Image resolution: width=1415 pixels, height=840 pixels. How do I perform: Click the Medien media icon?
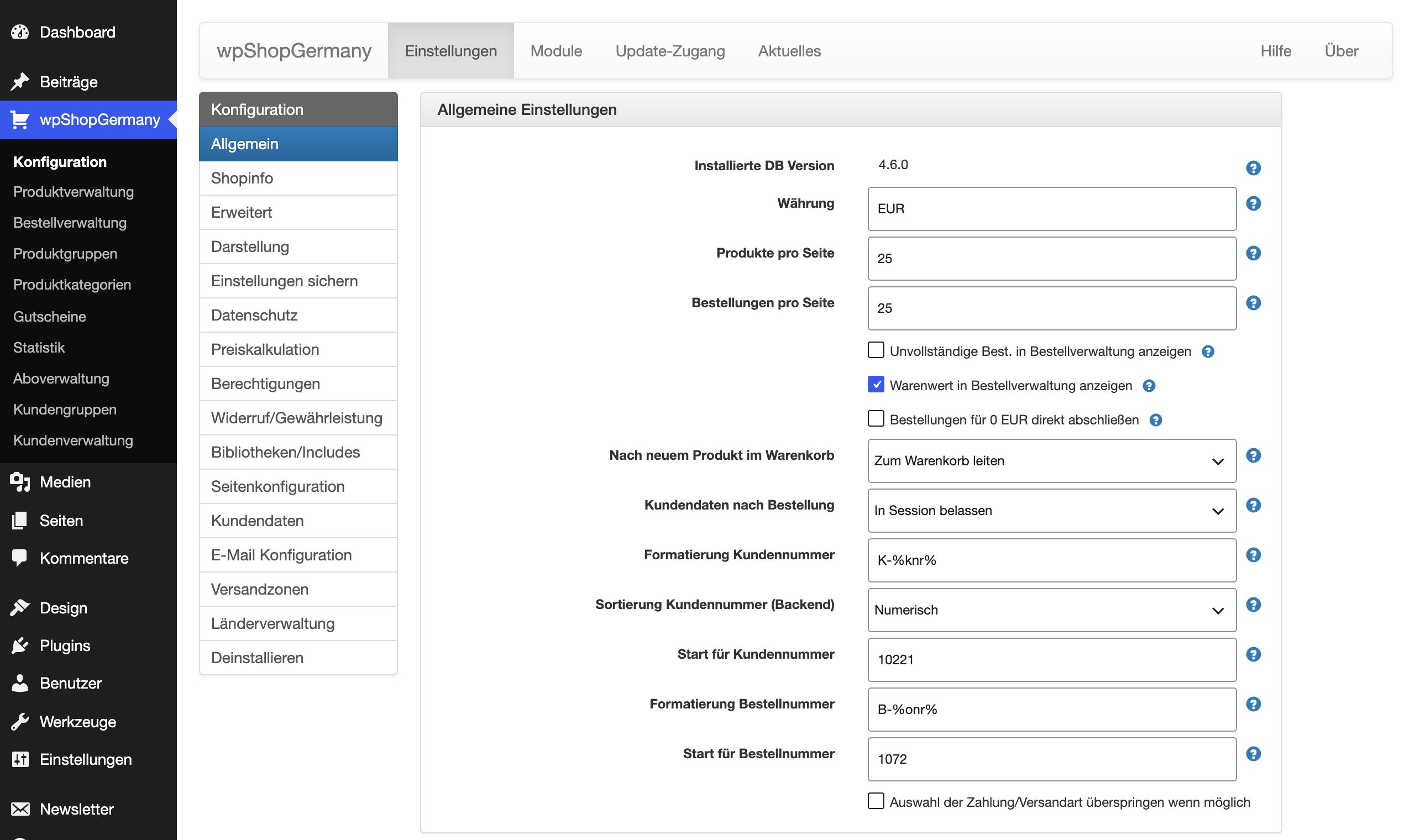click(x=20, y=482)
